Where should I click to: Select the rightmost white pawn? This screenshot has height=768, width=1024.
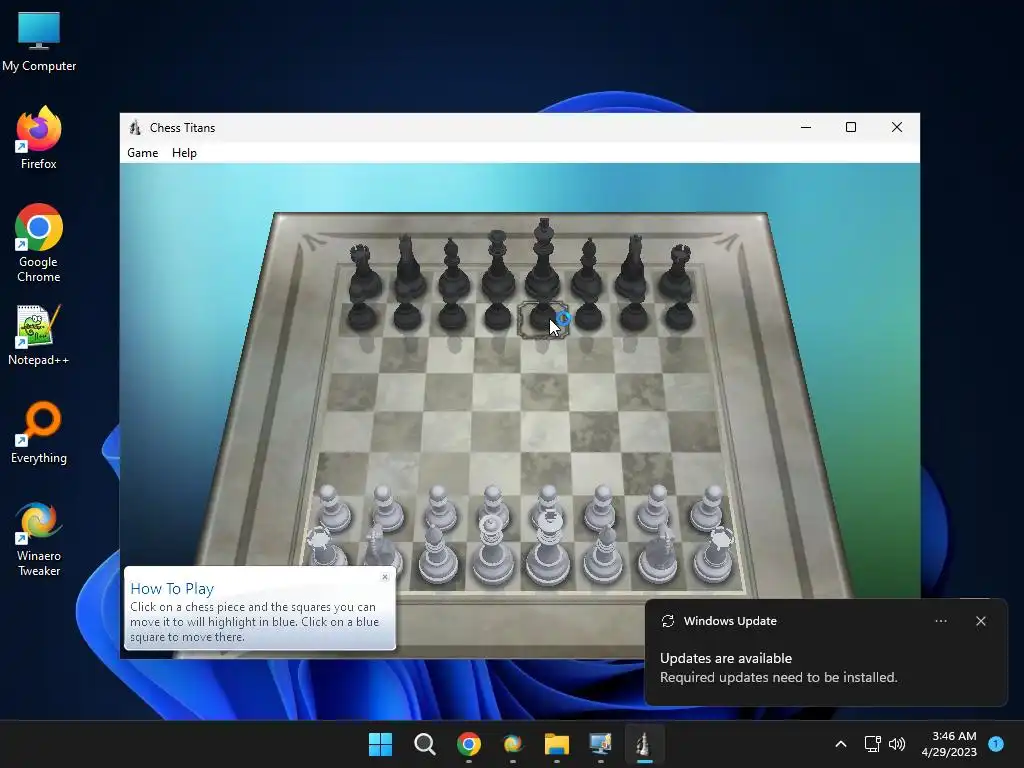point(708,508)
